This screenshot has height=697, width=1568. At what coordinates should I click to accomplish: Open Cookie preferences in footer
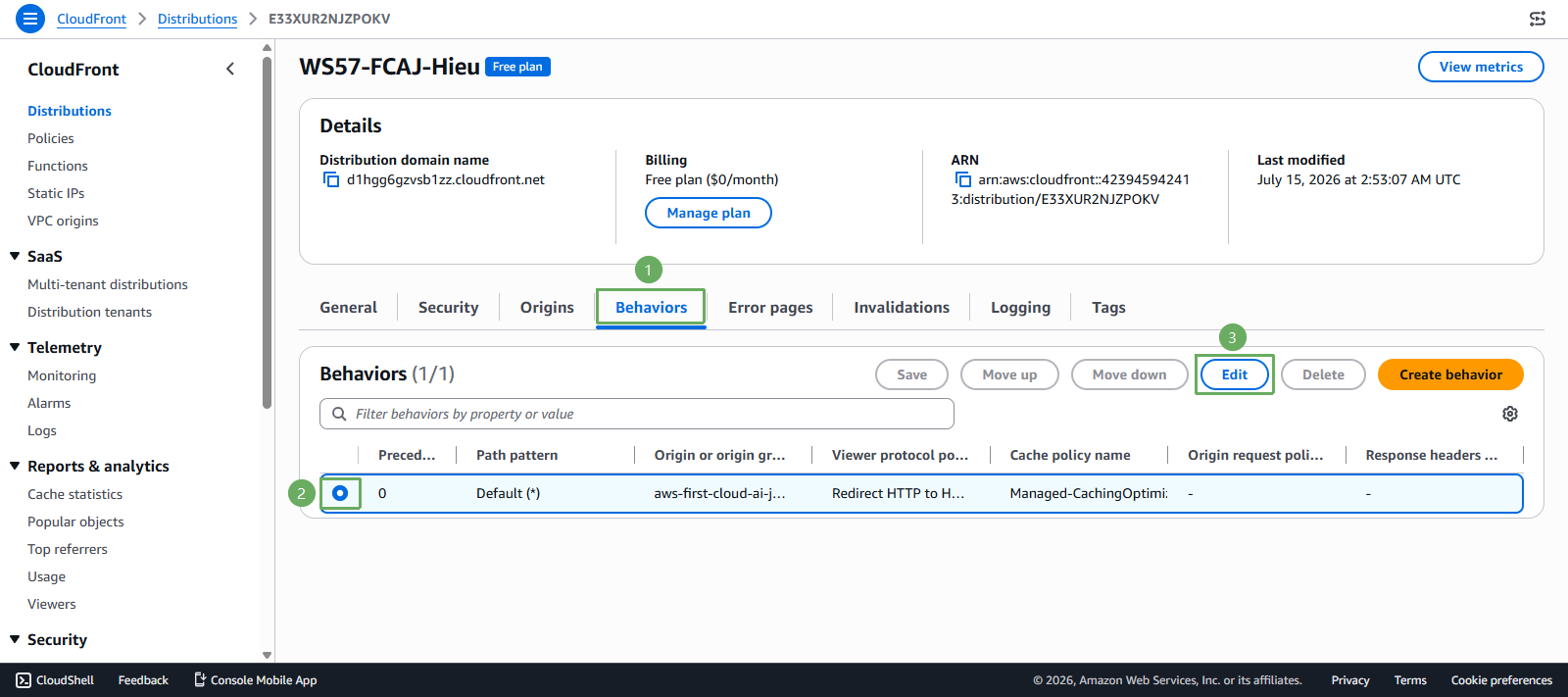[1501, 680]
